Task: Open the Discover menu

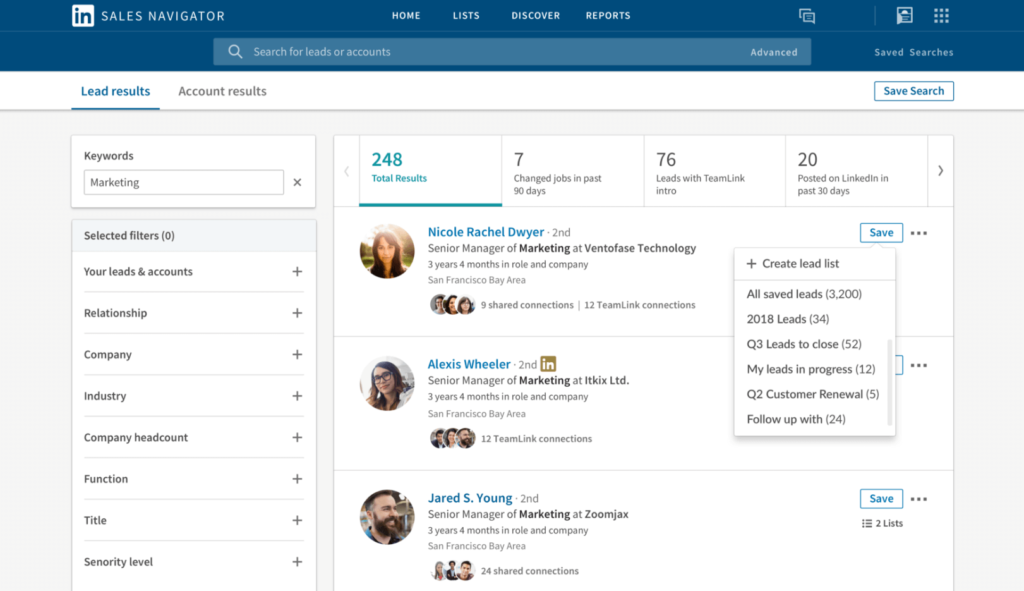Action: pyautogui.click(x=536, y=16)
